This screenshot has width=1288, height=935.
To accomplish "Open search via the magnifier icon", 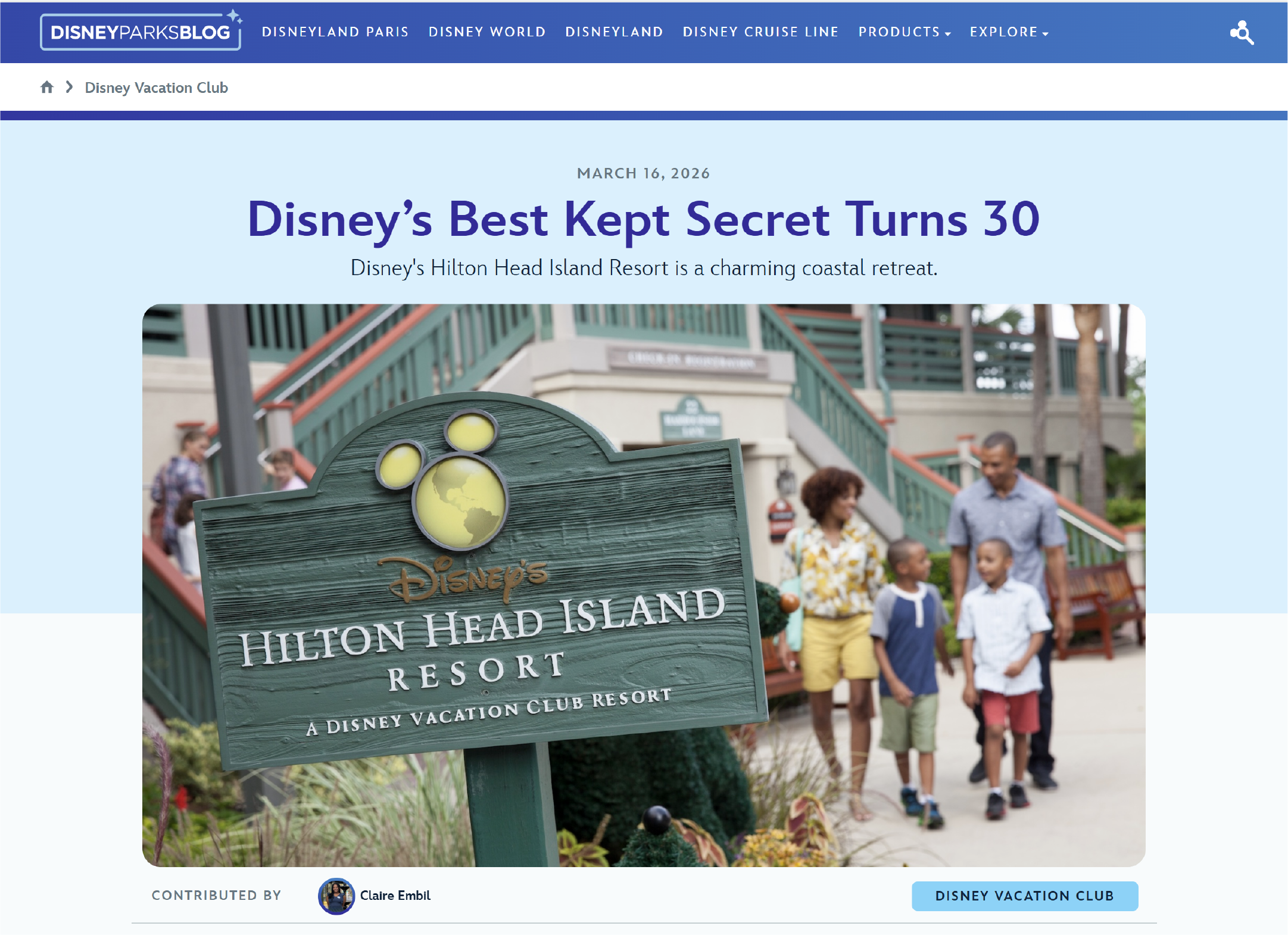I will pyautogui.click(x=1242, y=33).
